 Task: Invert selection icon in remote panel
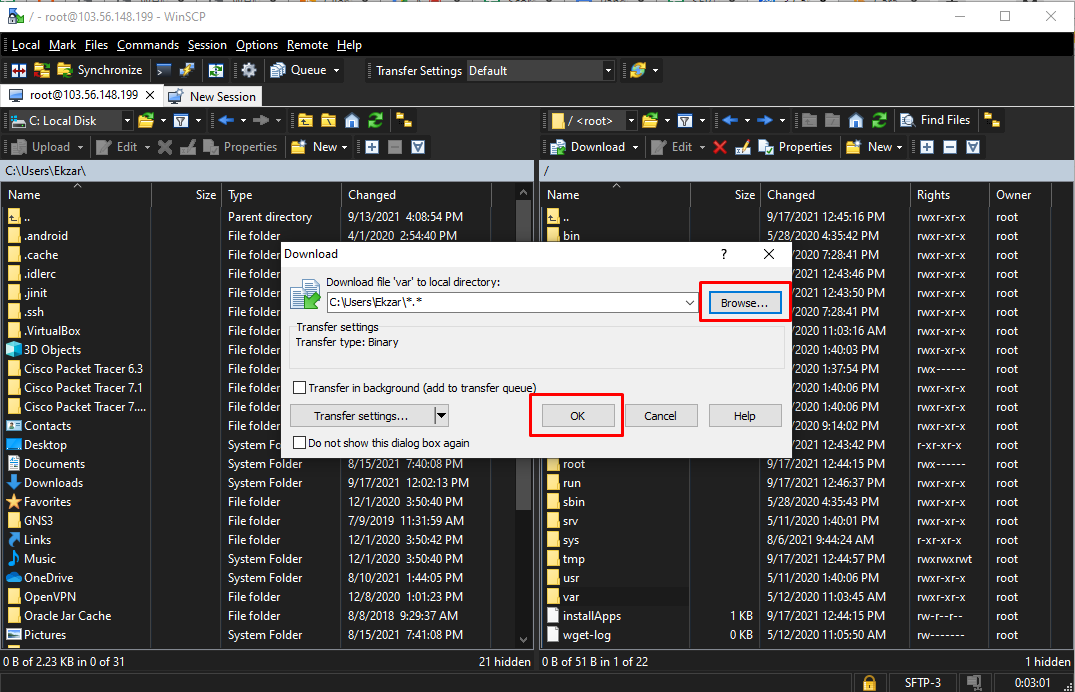[x=973, y=147]
